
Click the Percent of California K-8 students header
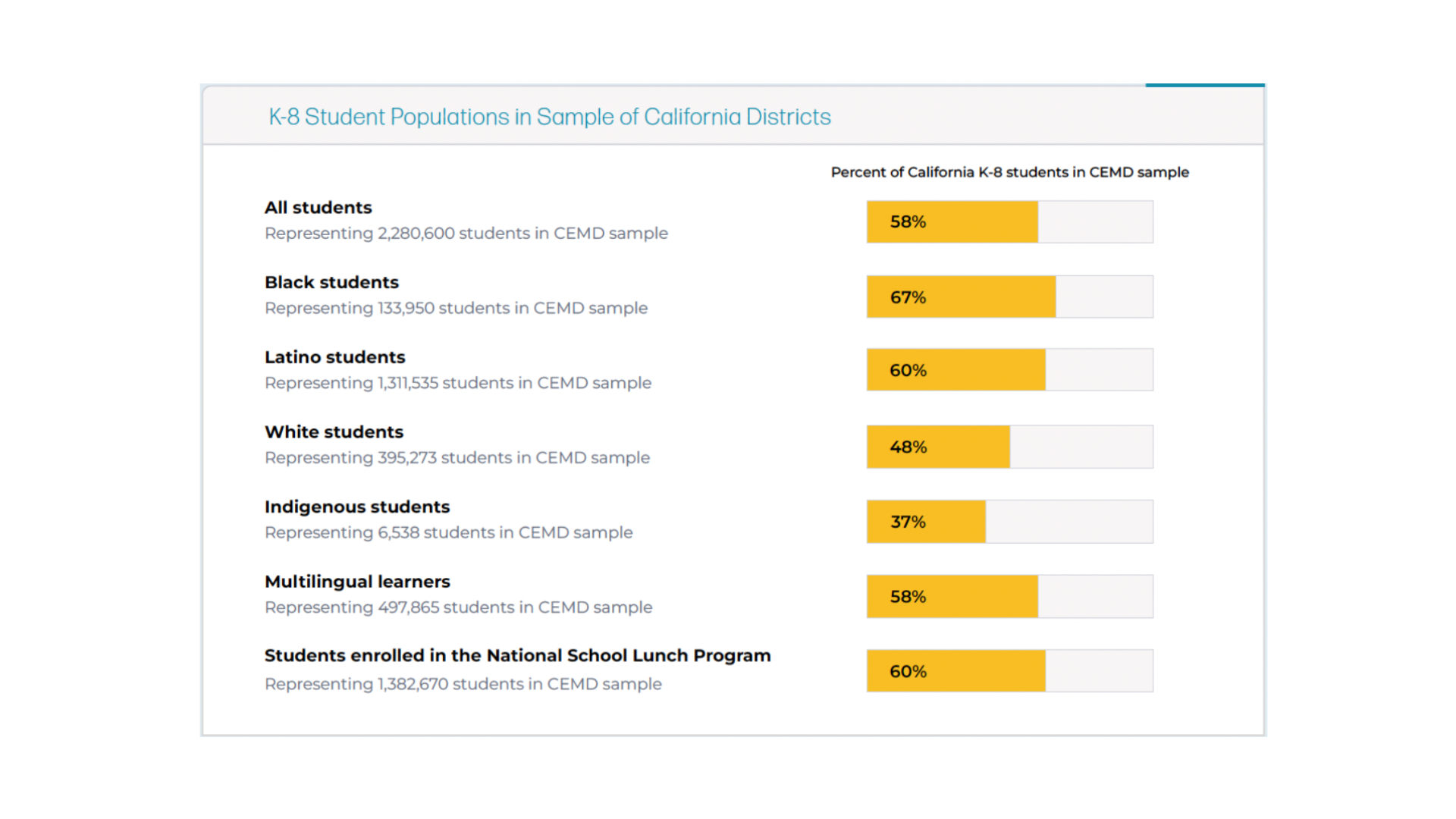[x=1009, y=172]
